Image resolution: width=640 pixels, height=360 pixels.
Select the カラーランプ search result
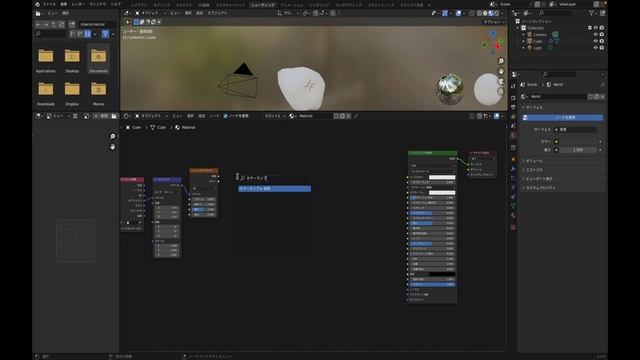click(275, 189)
